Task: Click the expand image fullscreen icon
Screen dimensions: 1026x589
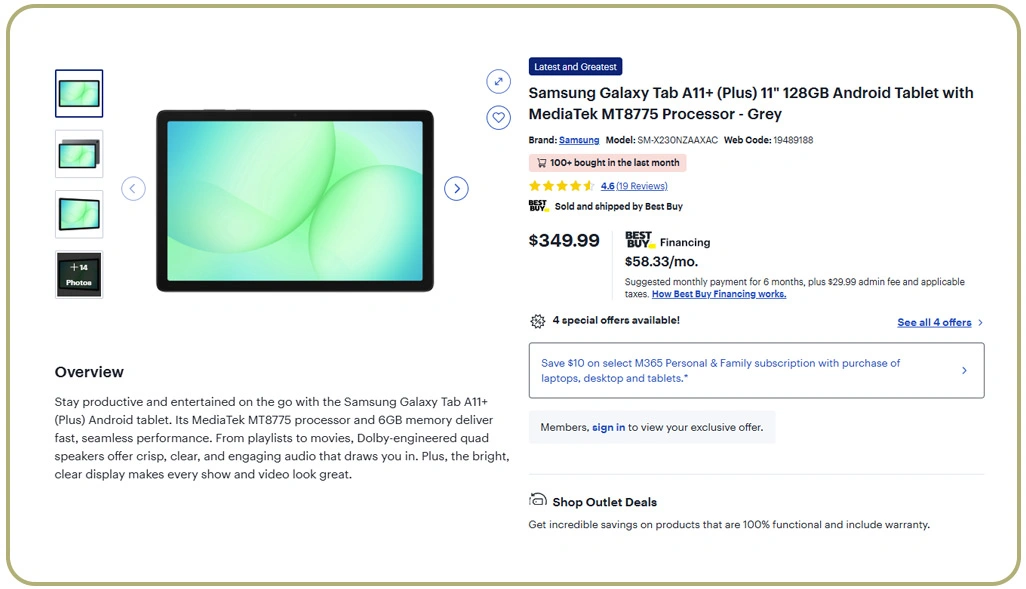Action: click(498, 81)
